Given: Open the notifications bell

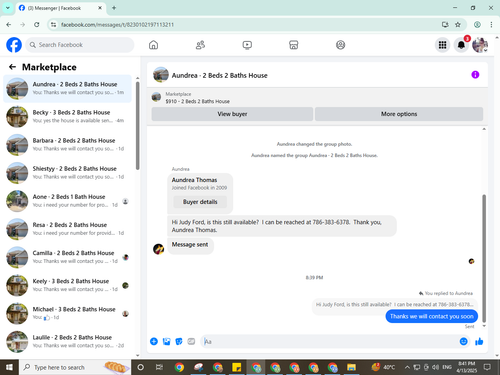Looking at the screenshot, I should coord(461,45).
